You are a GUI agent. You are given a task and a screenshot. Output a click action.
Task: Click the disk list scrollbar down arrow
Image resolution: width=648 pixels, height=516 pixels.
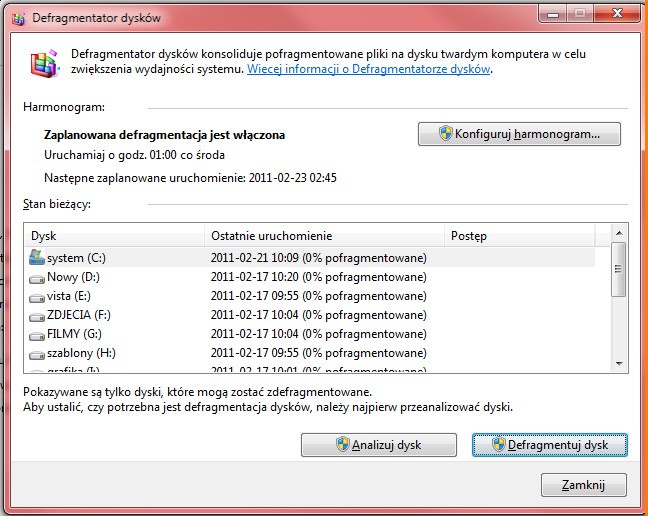pyautogui.click(x=619, y=362)
